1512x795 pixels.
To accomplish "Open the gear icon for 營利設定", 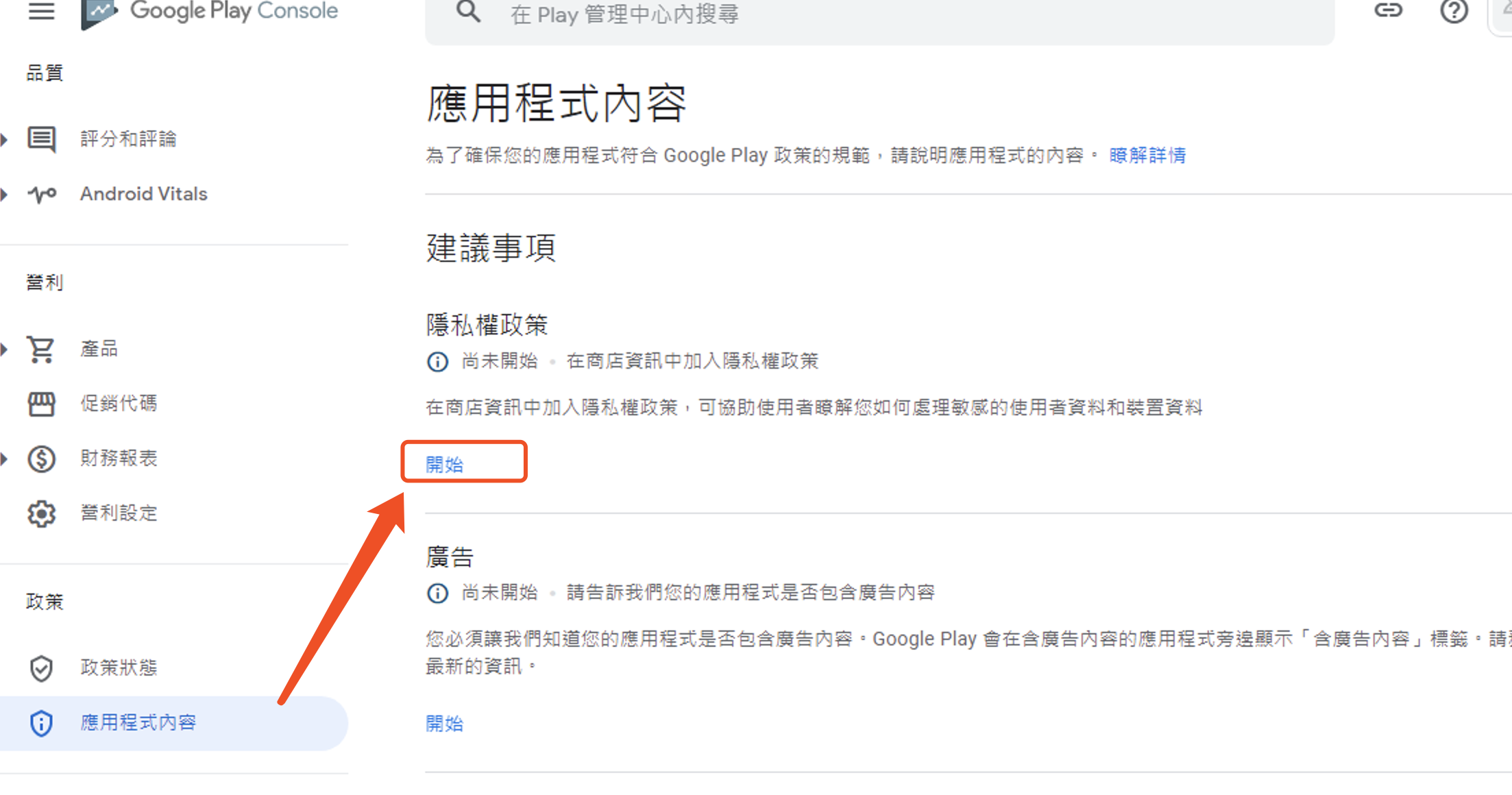I will tap(41, 513).
